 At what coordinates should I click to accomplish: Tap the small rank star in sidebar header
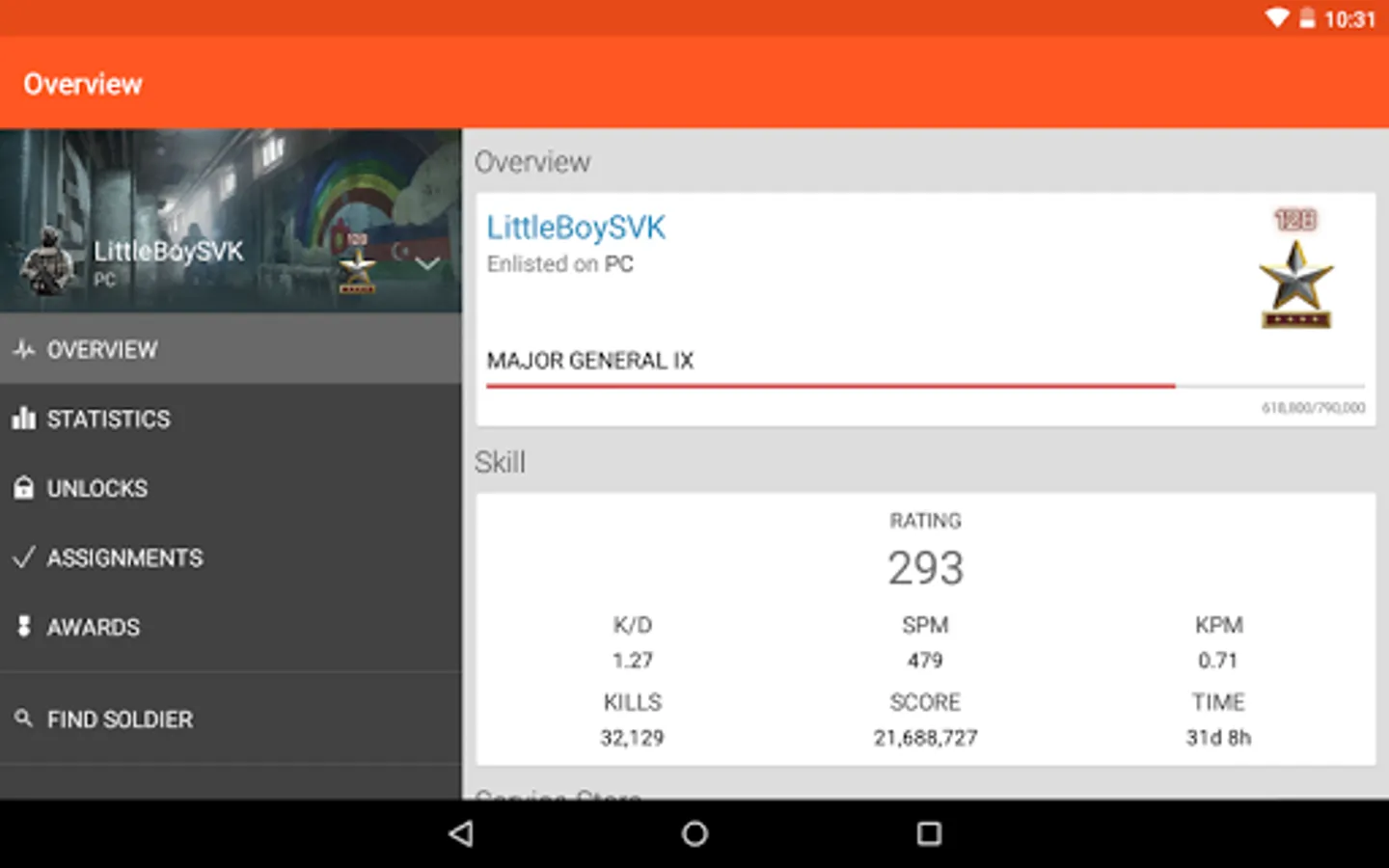[x=357, y=263]
